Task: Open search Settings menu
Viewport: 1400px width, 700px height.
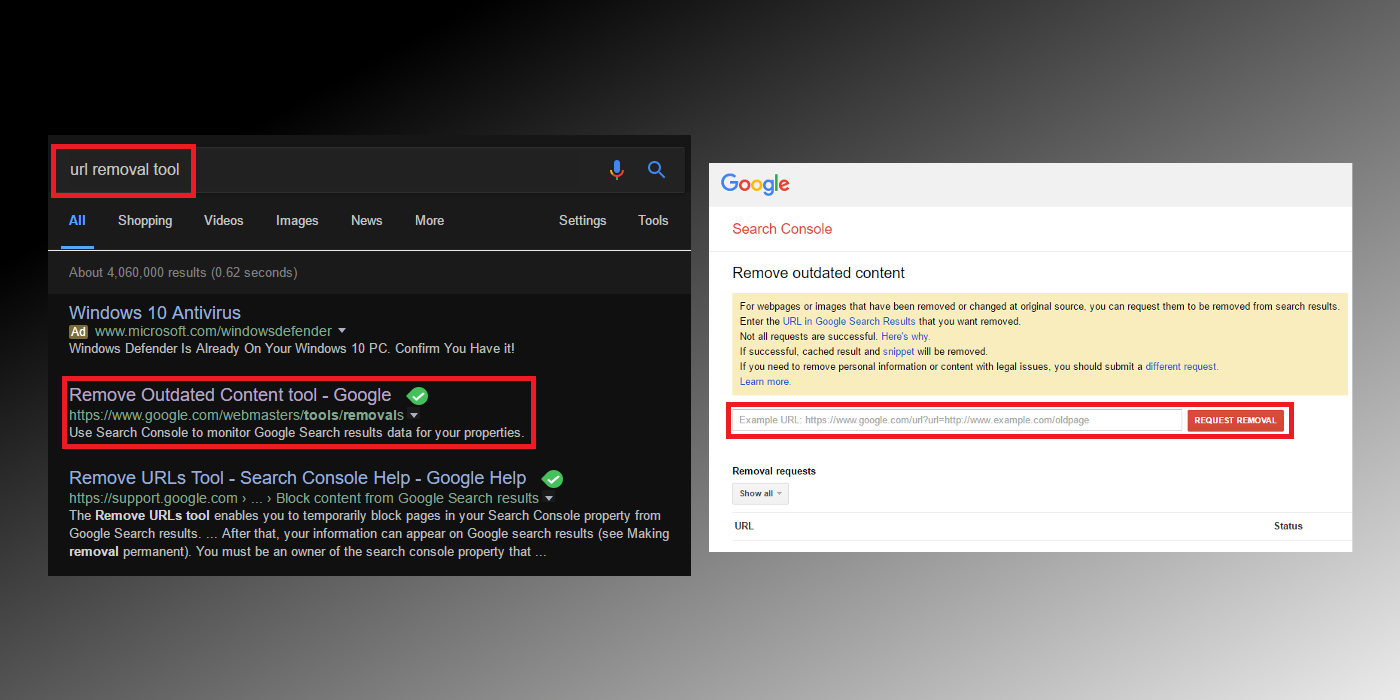Action: [583, 221]
